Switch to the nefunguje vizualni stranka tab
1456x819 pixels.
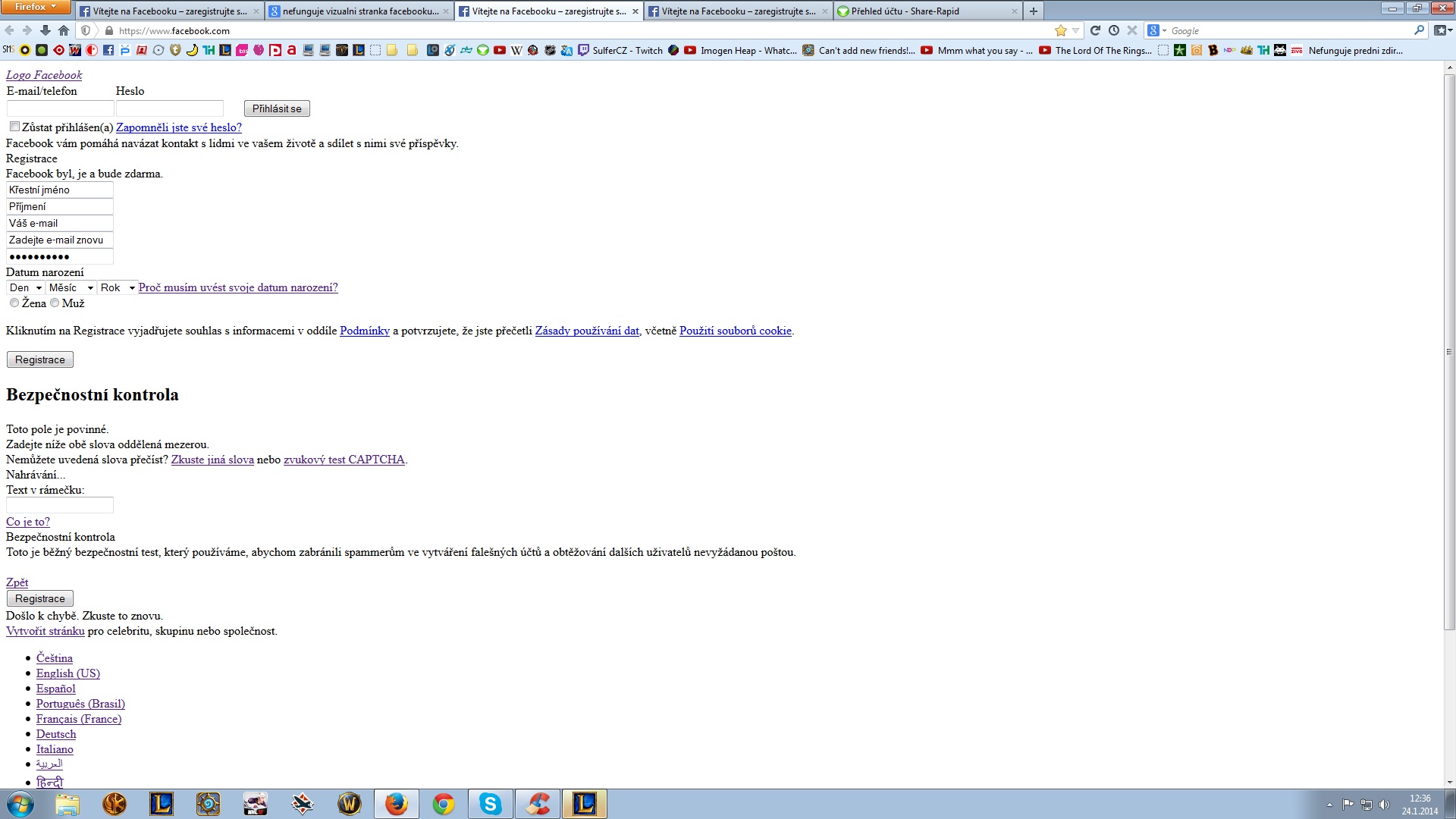(360, 11)
